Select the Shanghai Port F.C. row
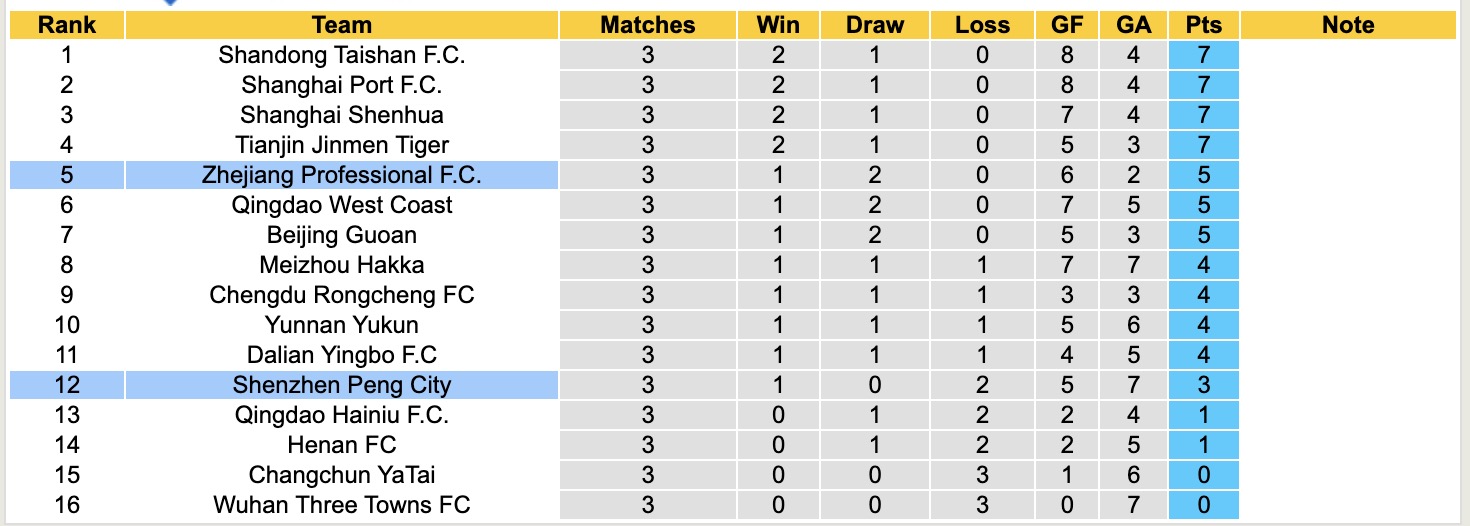 coord(341,85)
